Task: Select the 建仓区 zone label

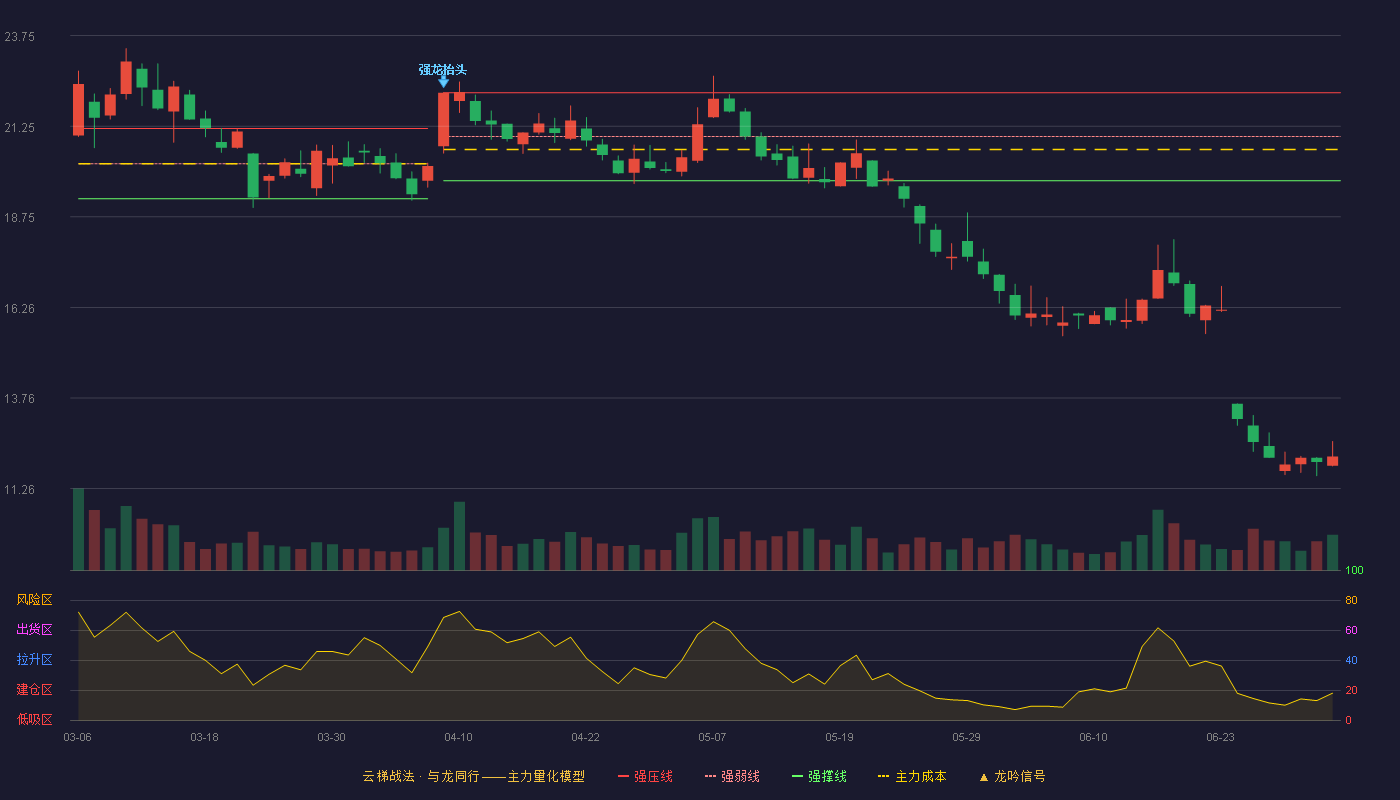Action: point(34,690)
